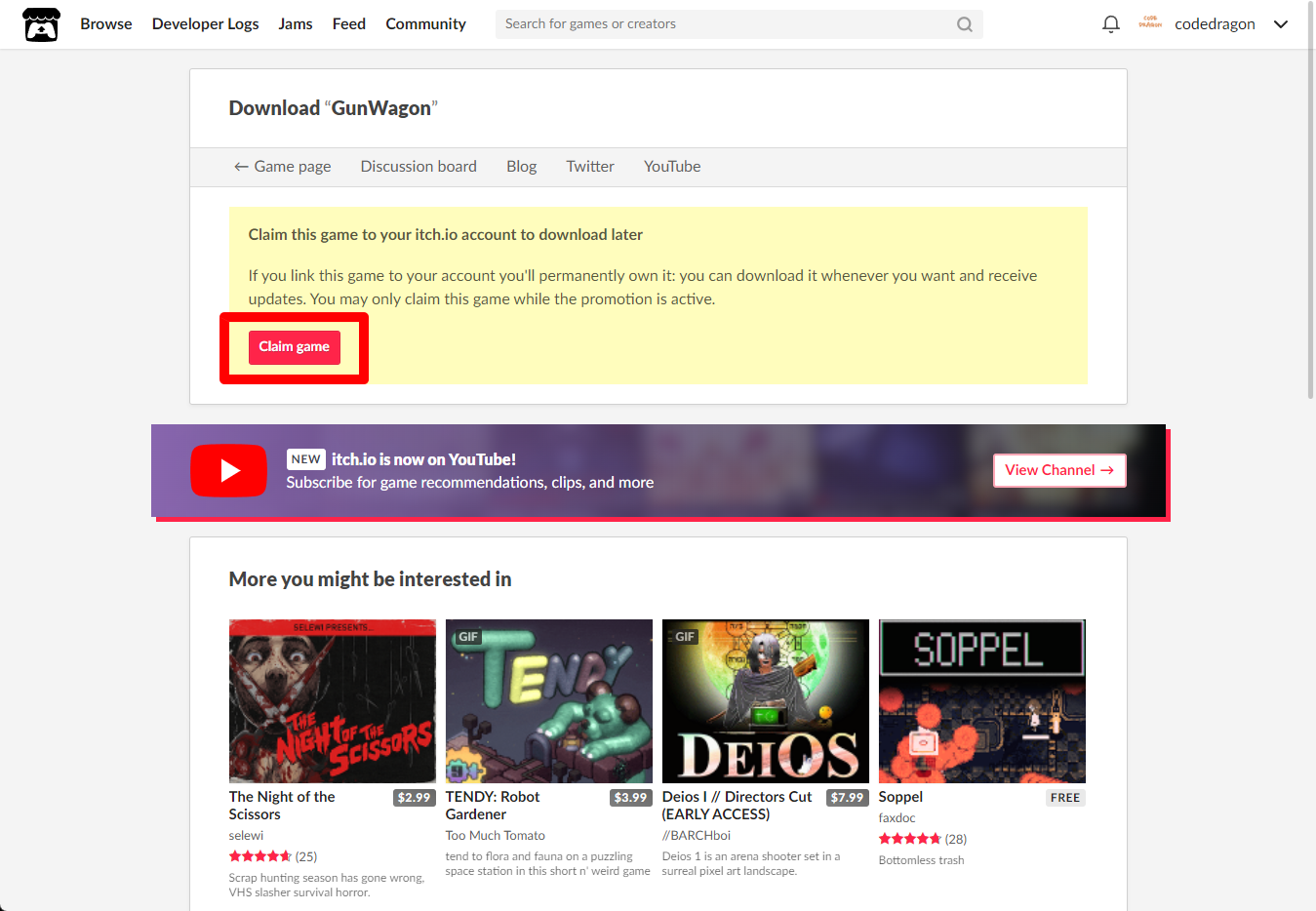This screenshot has height=911, width=1316.
Task: Open the Blog link
Action: [521, 166]
